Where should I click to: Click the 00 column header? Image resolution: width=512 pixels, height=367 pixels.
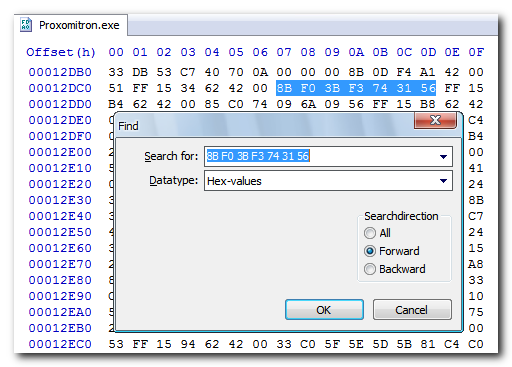pos(116,52)
